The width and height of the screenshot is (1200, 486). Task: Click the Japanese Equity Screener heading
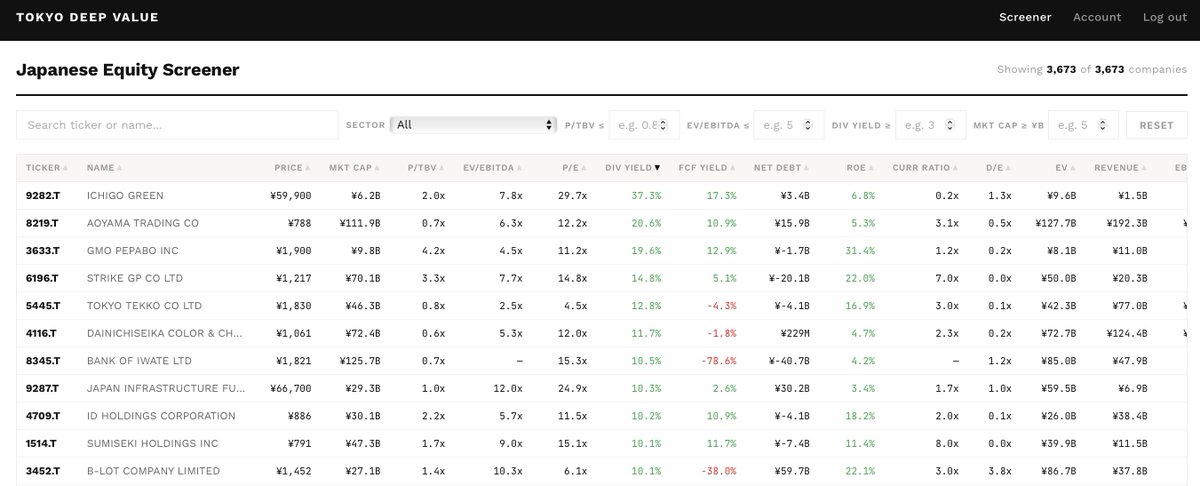pos(128,70)
